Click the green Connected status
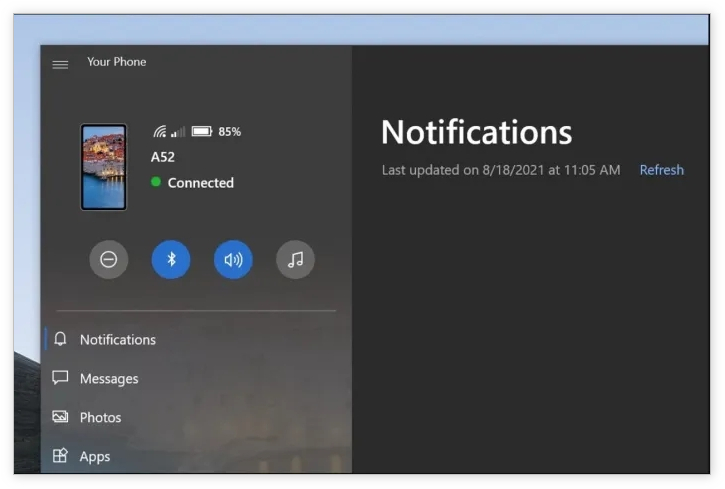Viewport: 725px width, 489px height. click(193, 183)
